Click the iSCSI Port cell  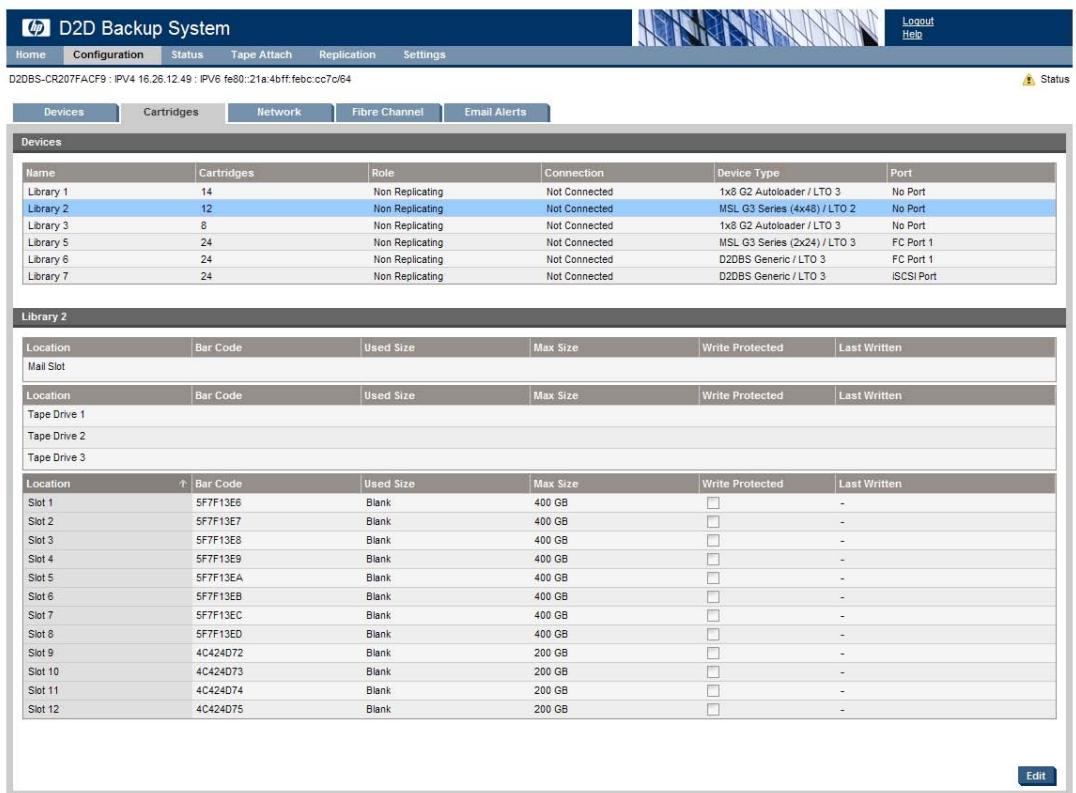click(914, 276)
